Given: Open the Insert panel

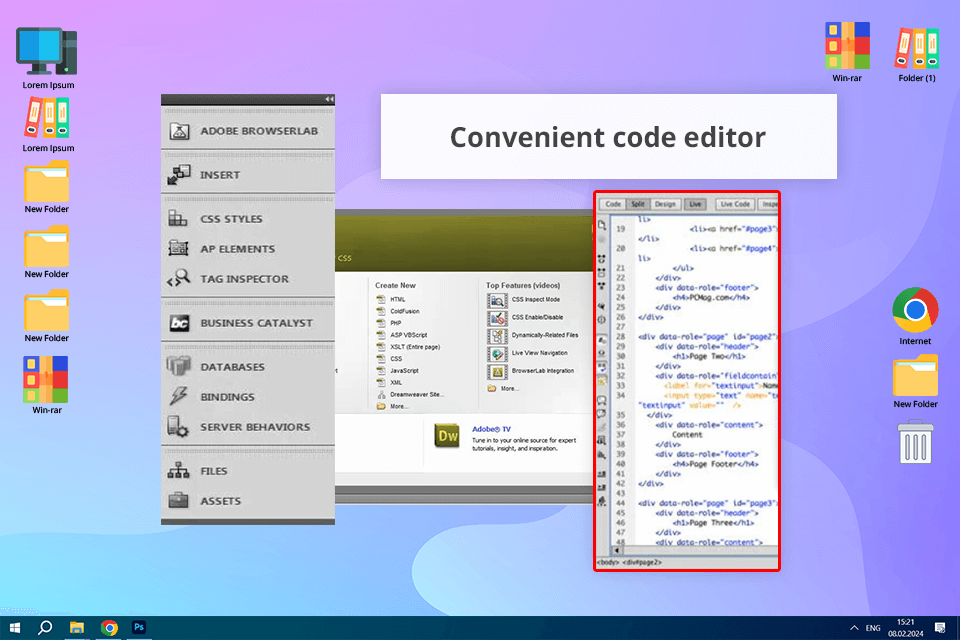Looking at the screenshot, I should (x=248, y=175).
